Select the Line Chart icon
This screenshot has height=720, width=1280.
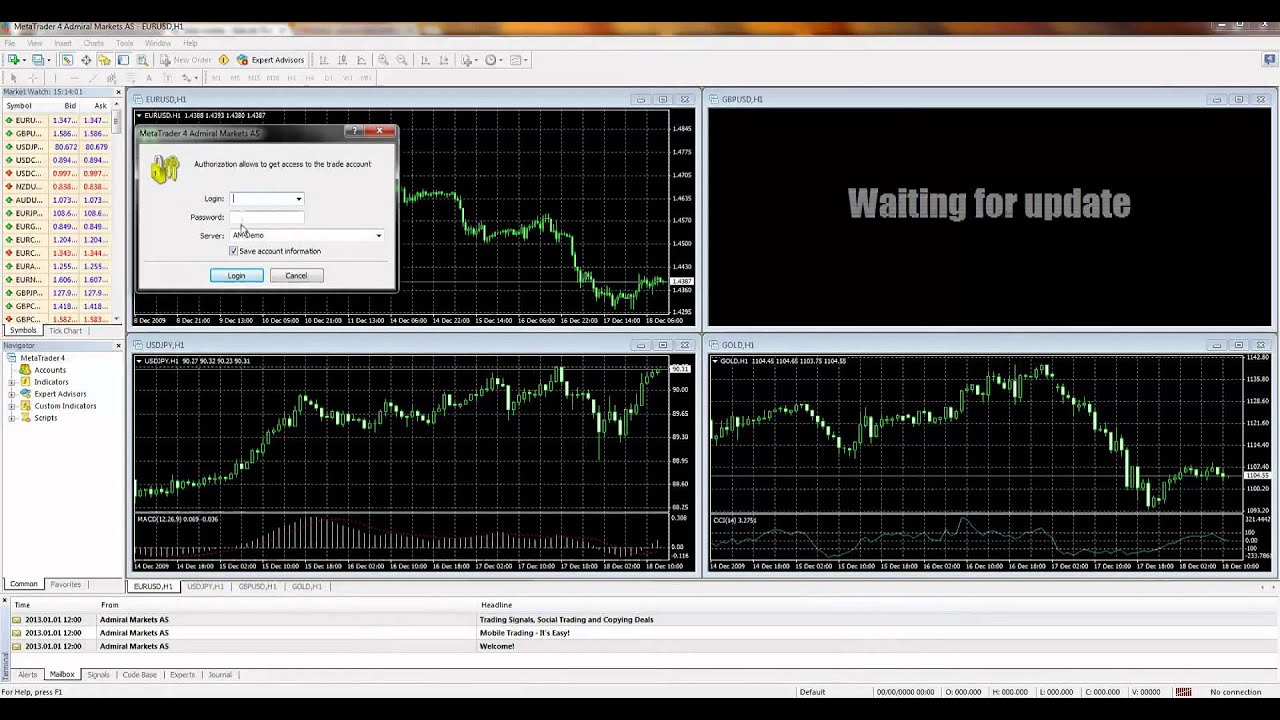click(x=361, y=60)
